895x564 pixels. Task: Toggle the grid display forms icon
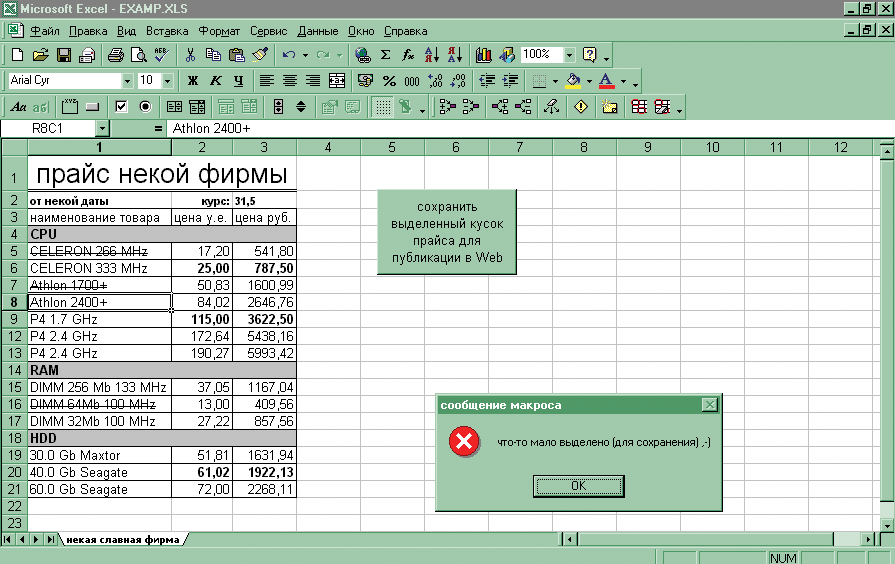tap(383, 107)
